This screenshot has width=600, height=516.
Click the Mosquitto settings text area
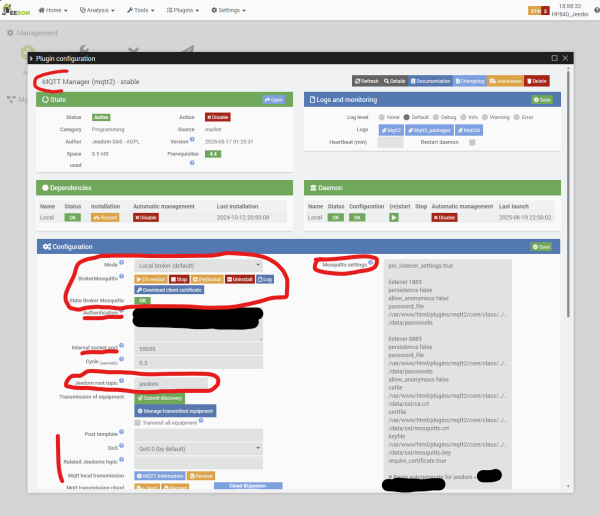[447, 374]
